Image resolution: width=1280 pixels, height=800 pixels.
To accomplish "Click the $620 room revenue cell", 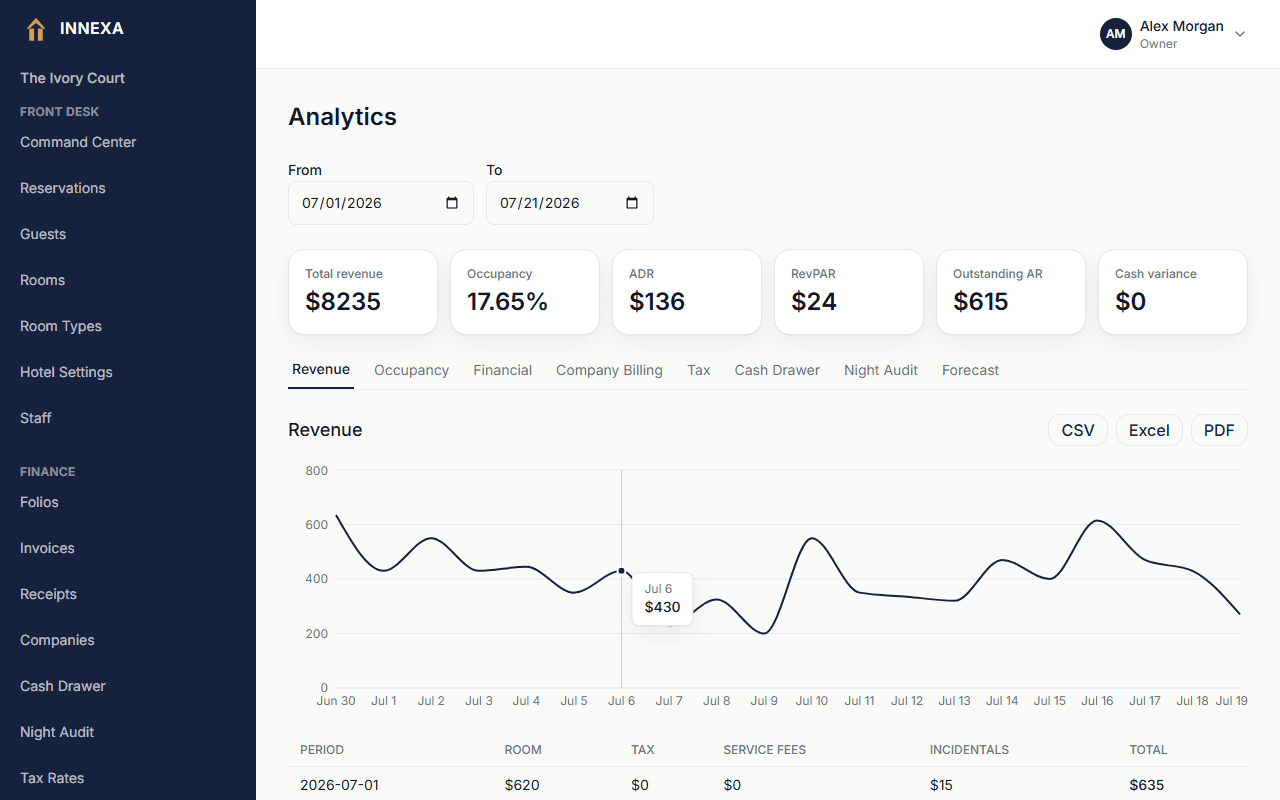I will [522, 785].
